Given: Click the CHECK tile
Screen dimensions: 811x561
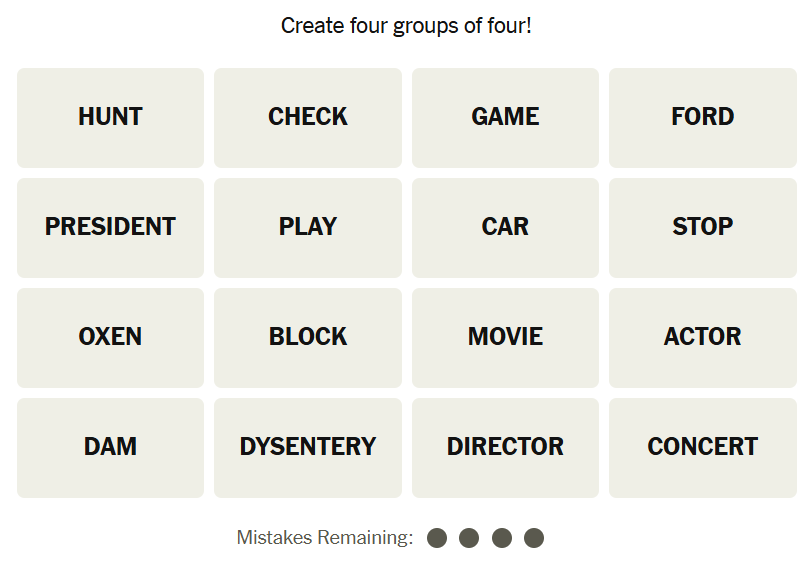Looking at the screenshot, I should 308,117.
